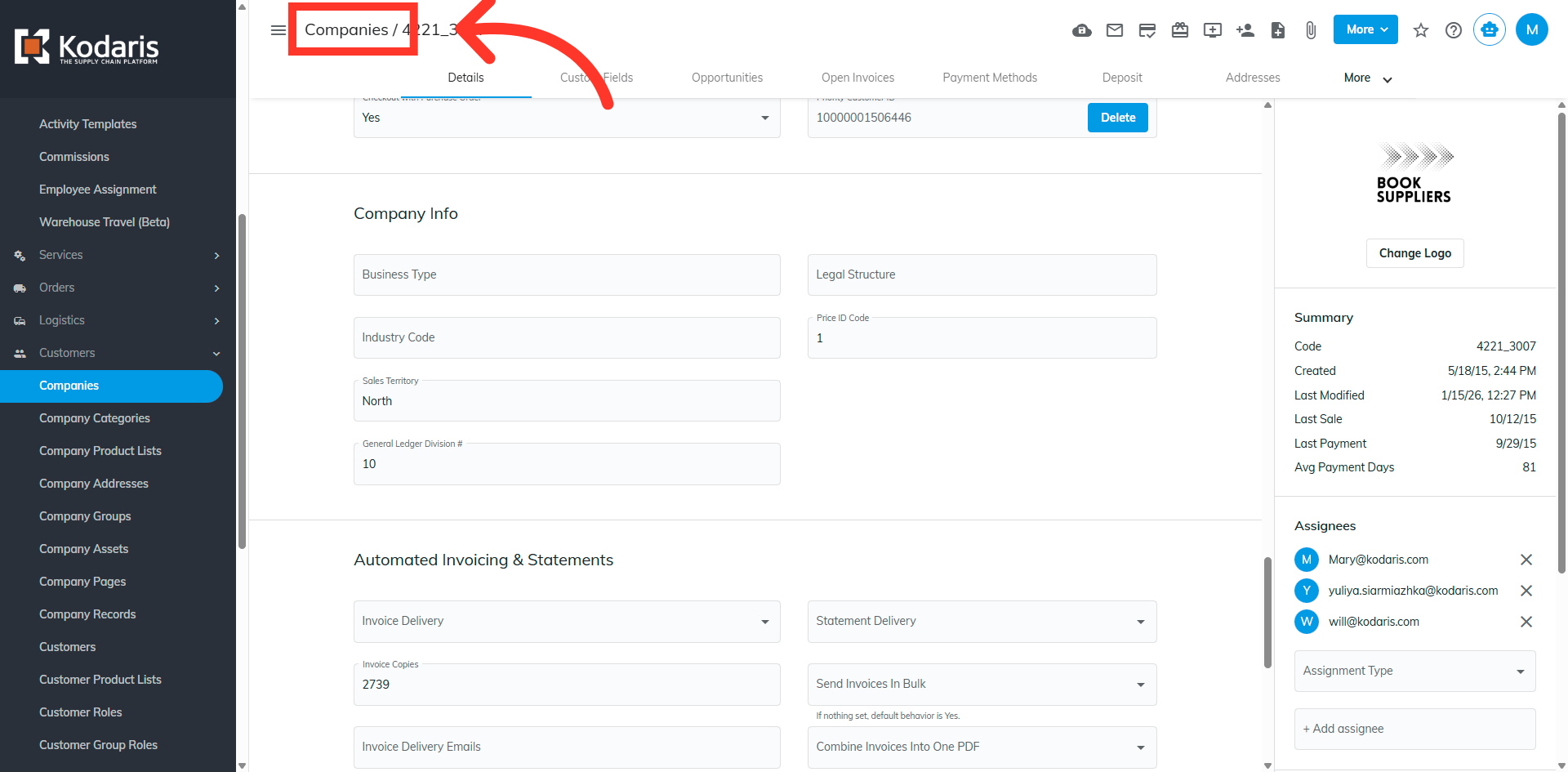1568x772 pixels.
Task: Open the More tabs dropdown
Action: point(1368,78)
